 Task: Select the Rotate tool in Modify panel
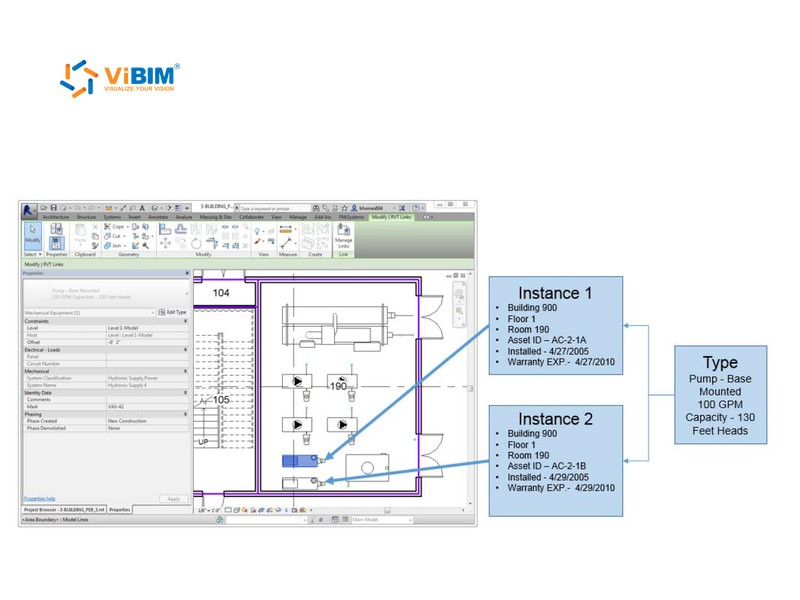tap(196, 244)
